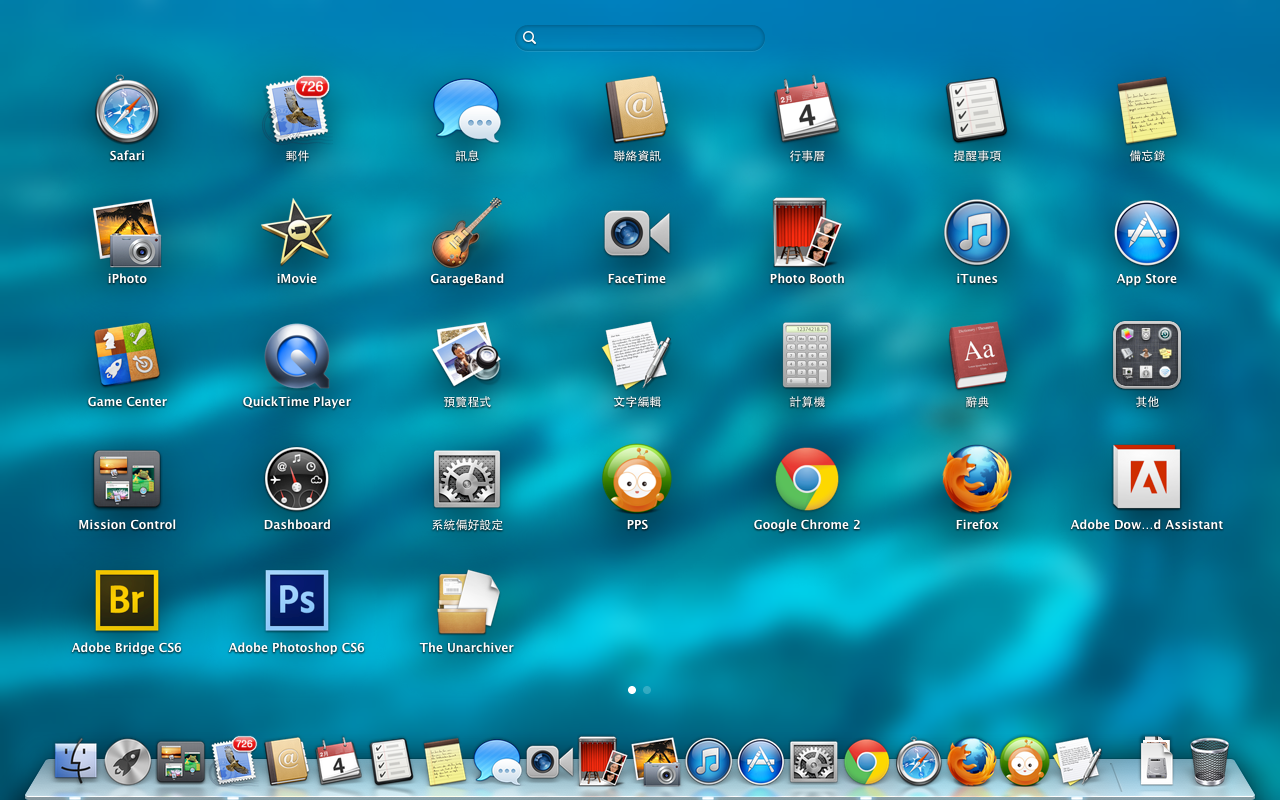
Task: Open Safari from the Dock
Action: point(919,762)
